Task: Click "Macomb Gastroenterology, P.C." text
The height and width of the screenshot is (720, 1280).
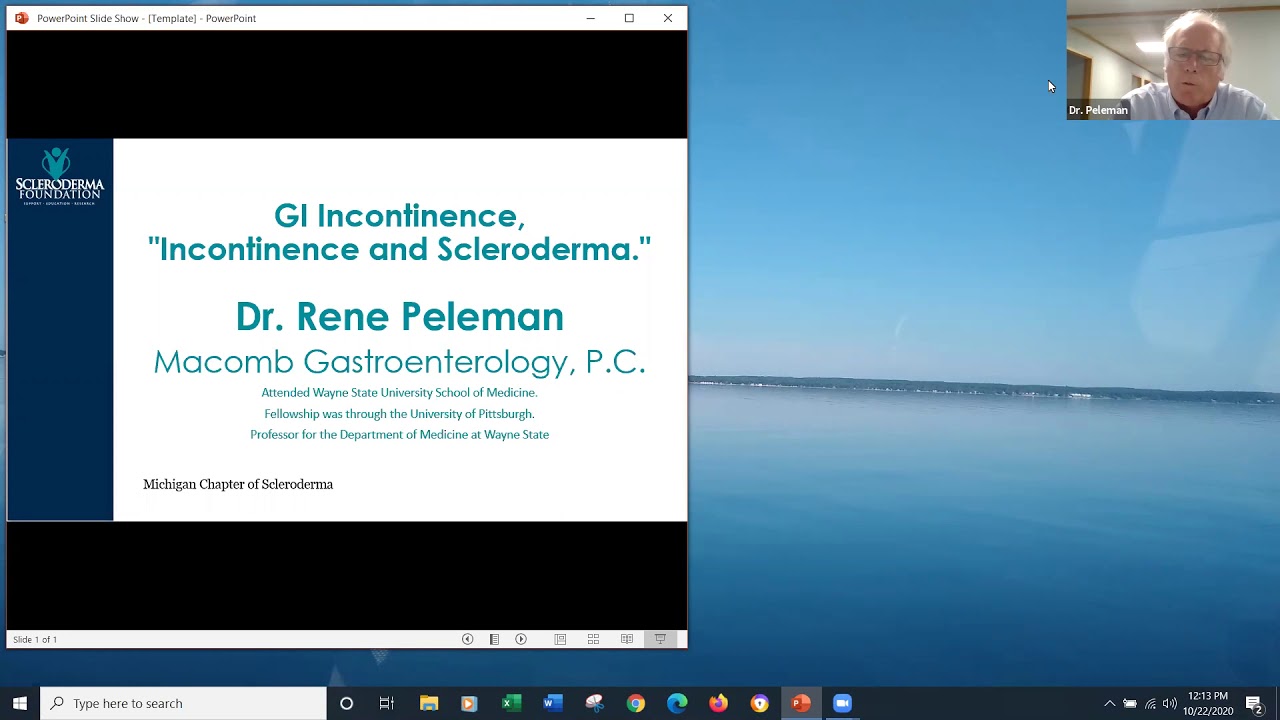Action: point(399,361)
